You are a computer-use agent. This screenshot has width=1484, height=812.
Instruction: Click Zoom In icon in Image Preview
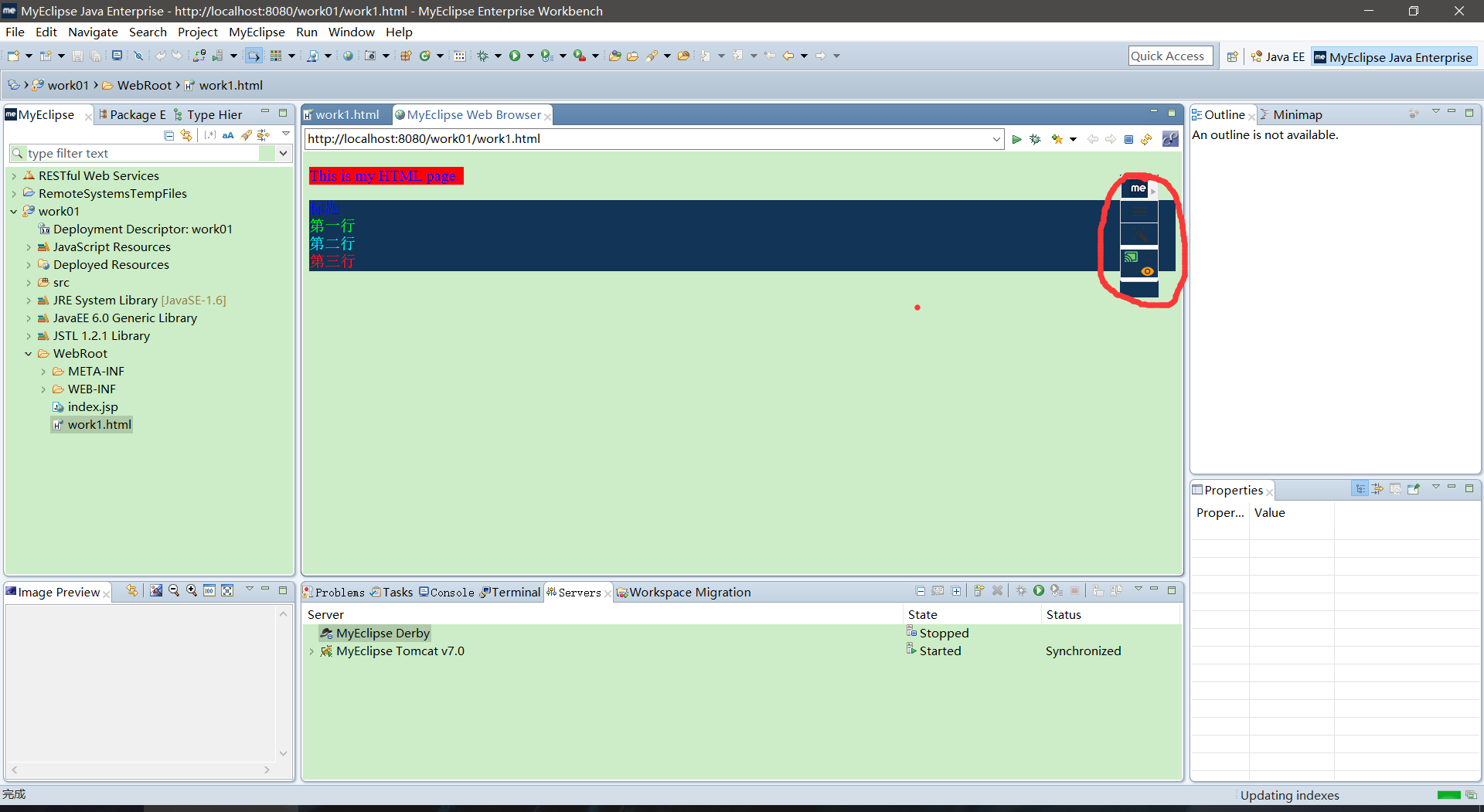click(x=192, y=590)
